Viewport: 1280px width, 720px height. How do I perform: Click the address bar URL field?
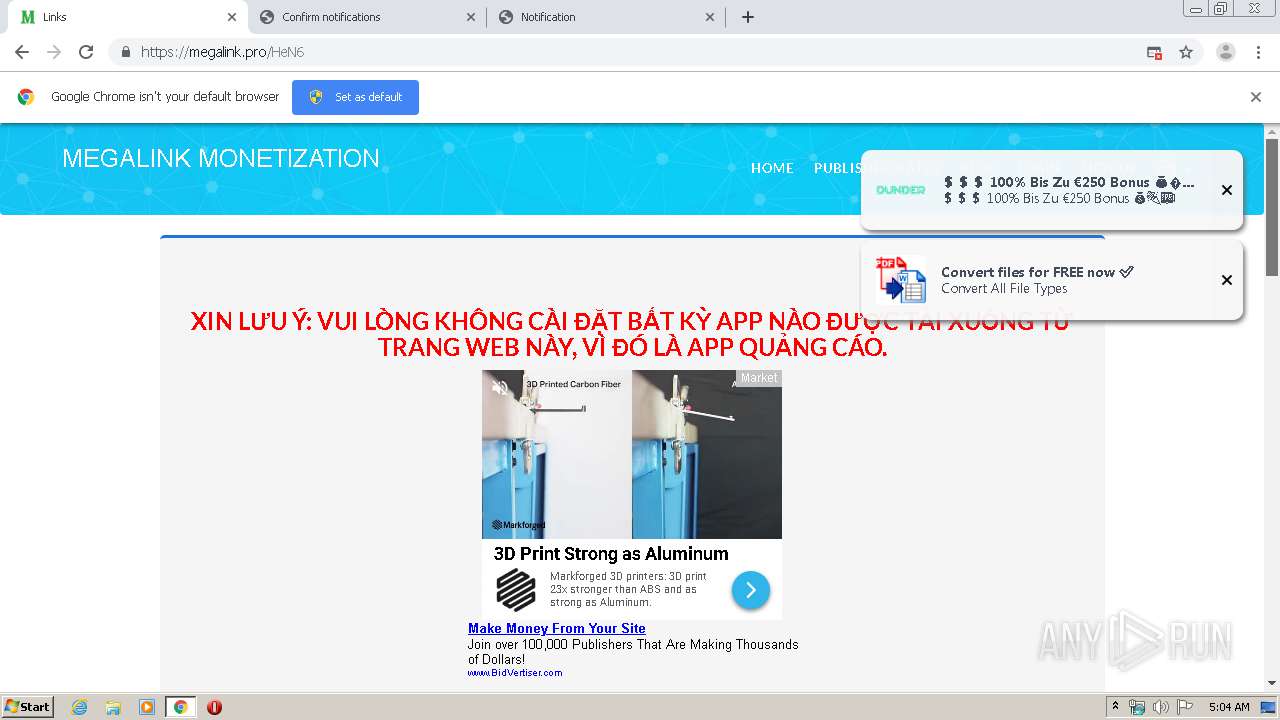pos(640,52)
